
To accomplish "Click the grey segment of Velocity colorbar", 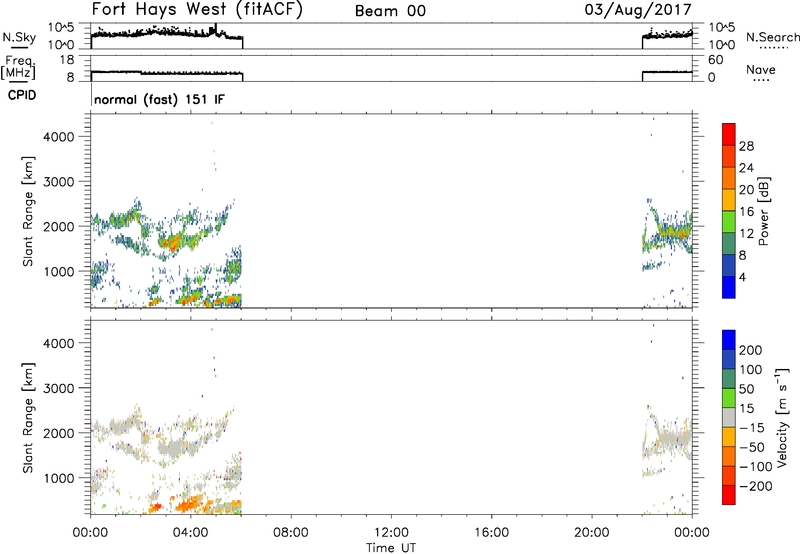I will click(x=729, y=418).
